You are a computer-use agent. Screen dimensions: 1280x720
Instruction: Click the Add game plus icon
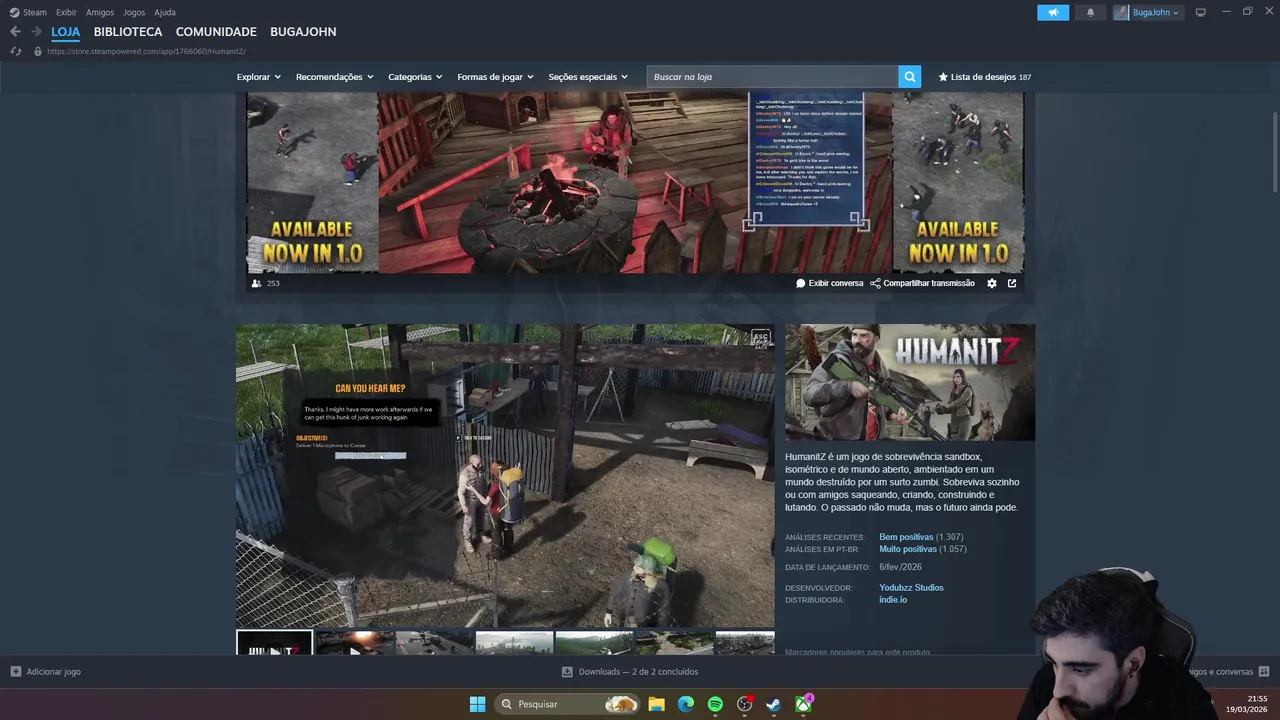pos(15,672)
